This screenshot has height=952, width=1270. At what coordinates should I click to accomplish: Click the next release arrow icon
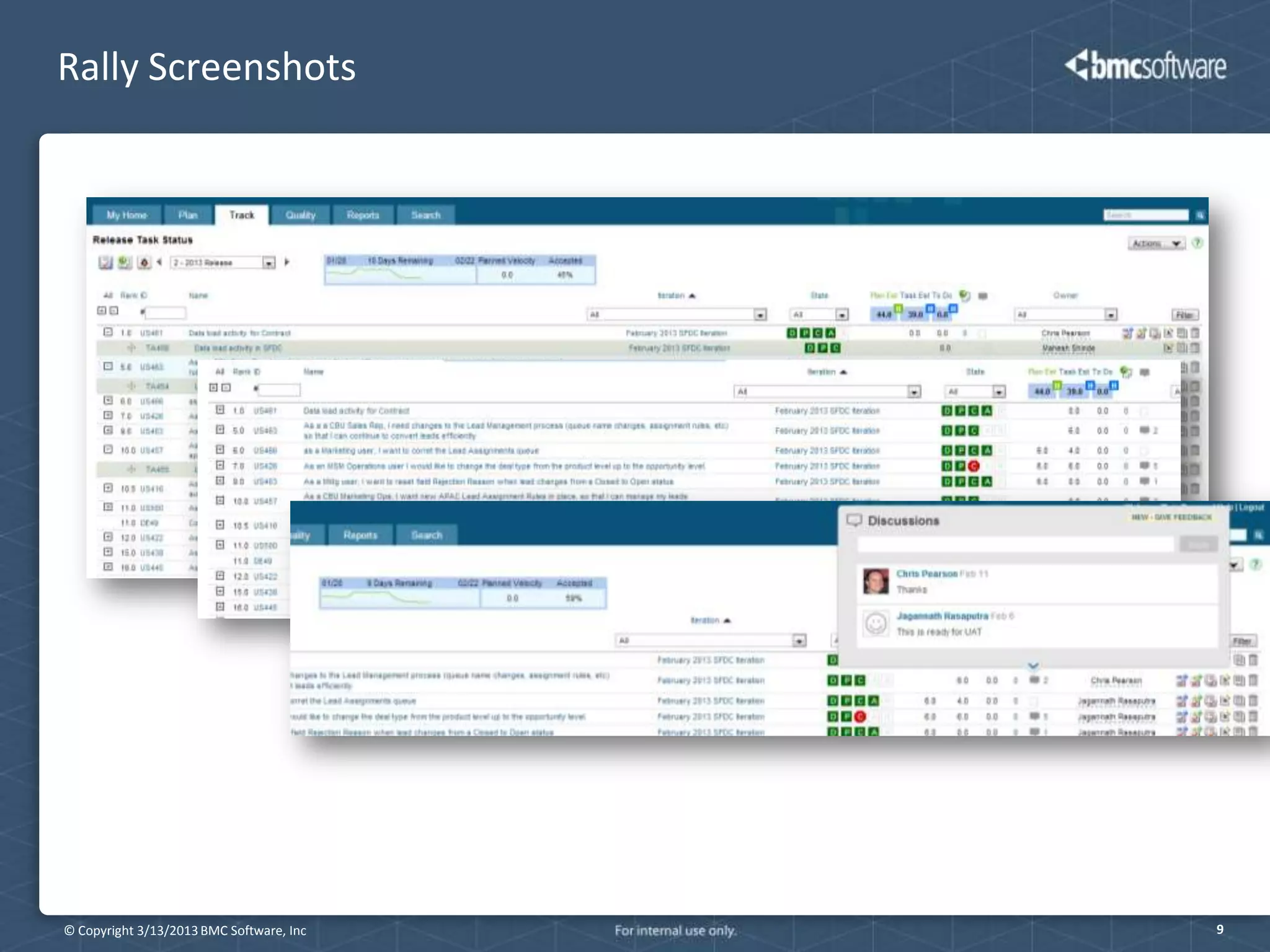(287, 262)
